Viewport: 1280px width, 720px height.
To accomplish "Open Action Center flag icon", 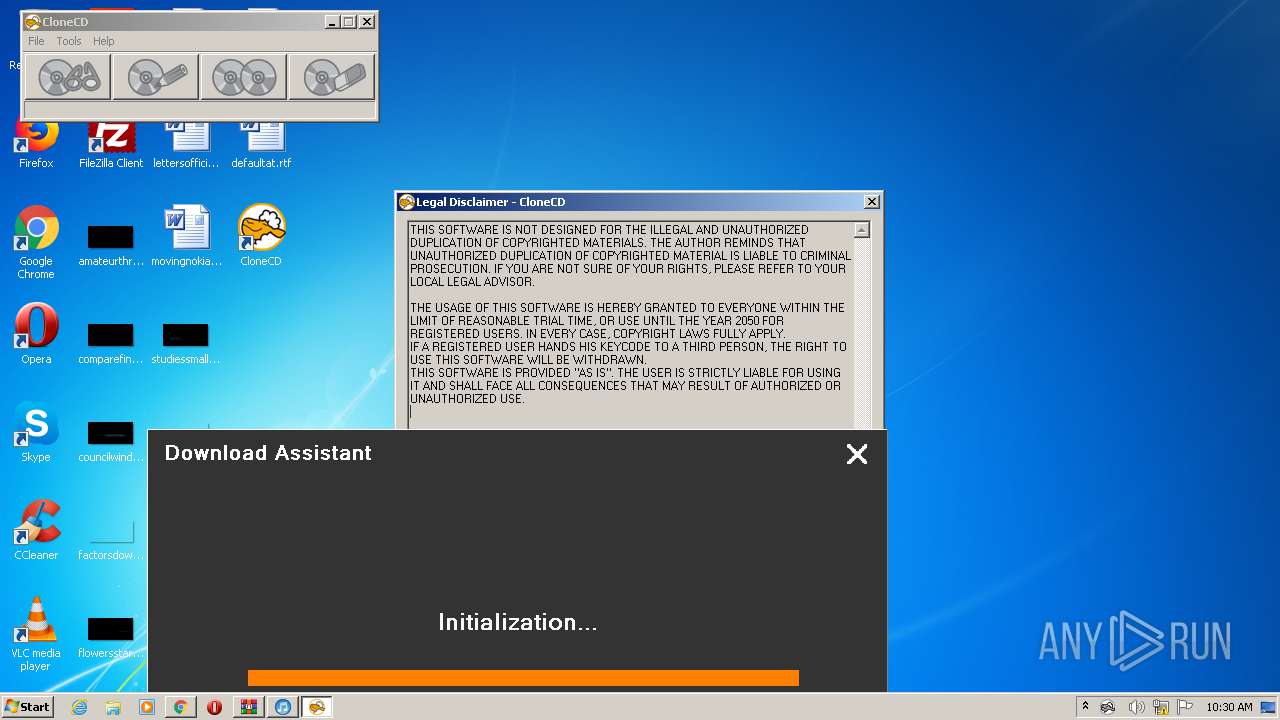I will [x=1185, y=707].
